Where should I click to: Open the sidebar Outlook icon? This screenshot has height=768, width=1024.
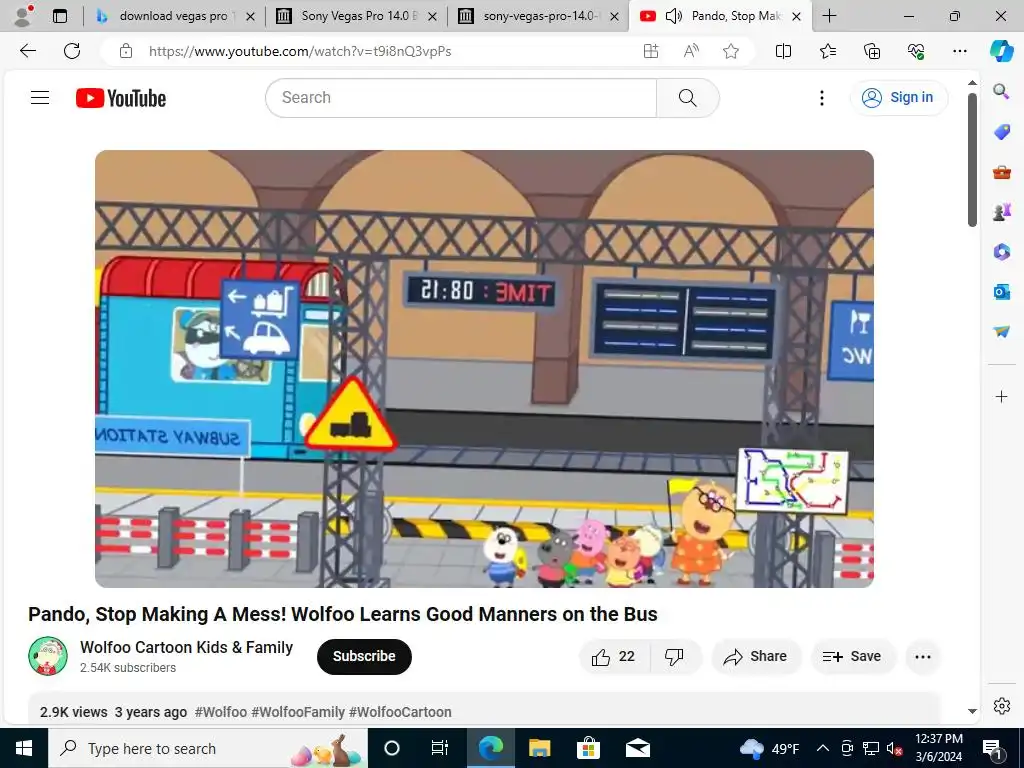1001,292
